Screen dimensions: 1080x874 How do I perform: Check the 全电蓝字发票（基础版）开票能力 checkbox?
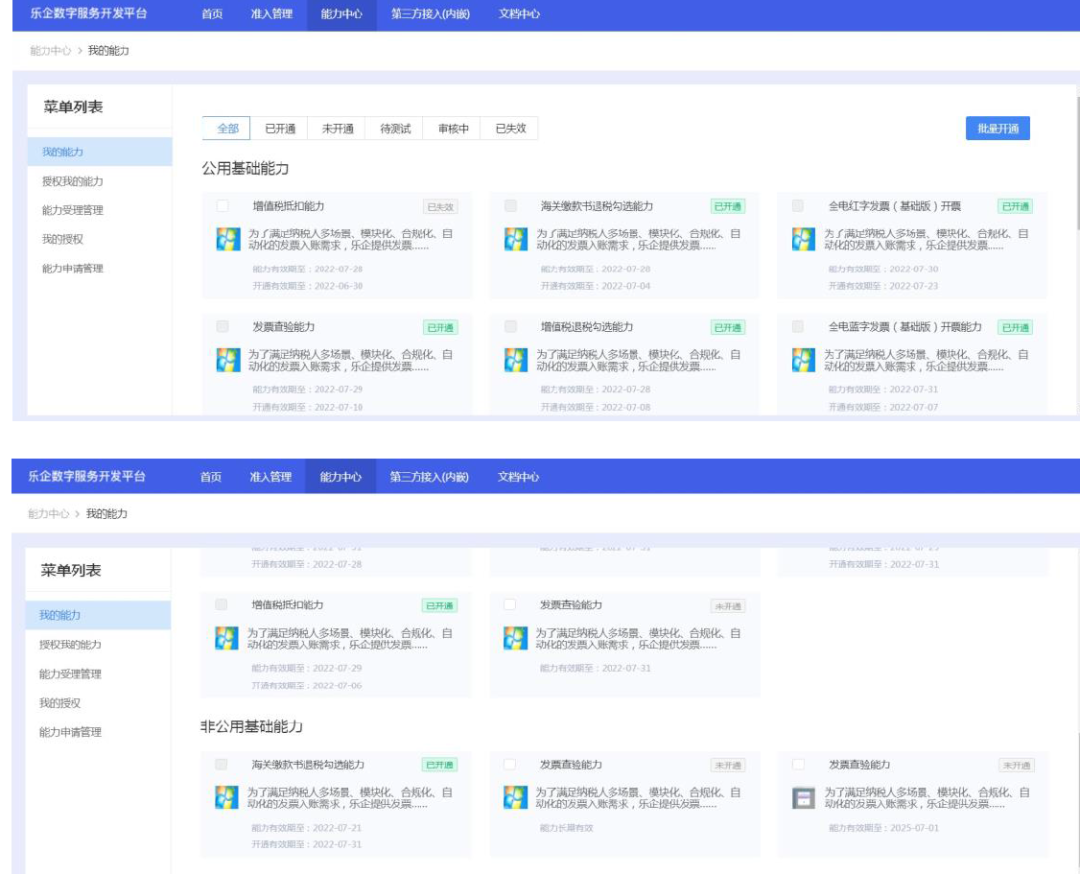[x=798, y=327]
